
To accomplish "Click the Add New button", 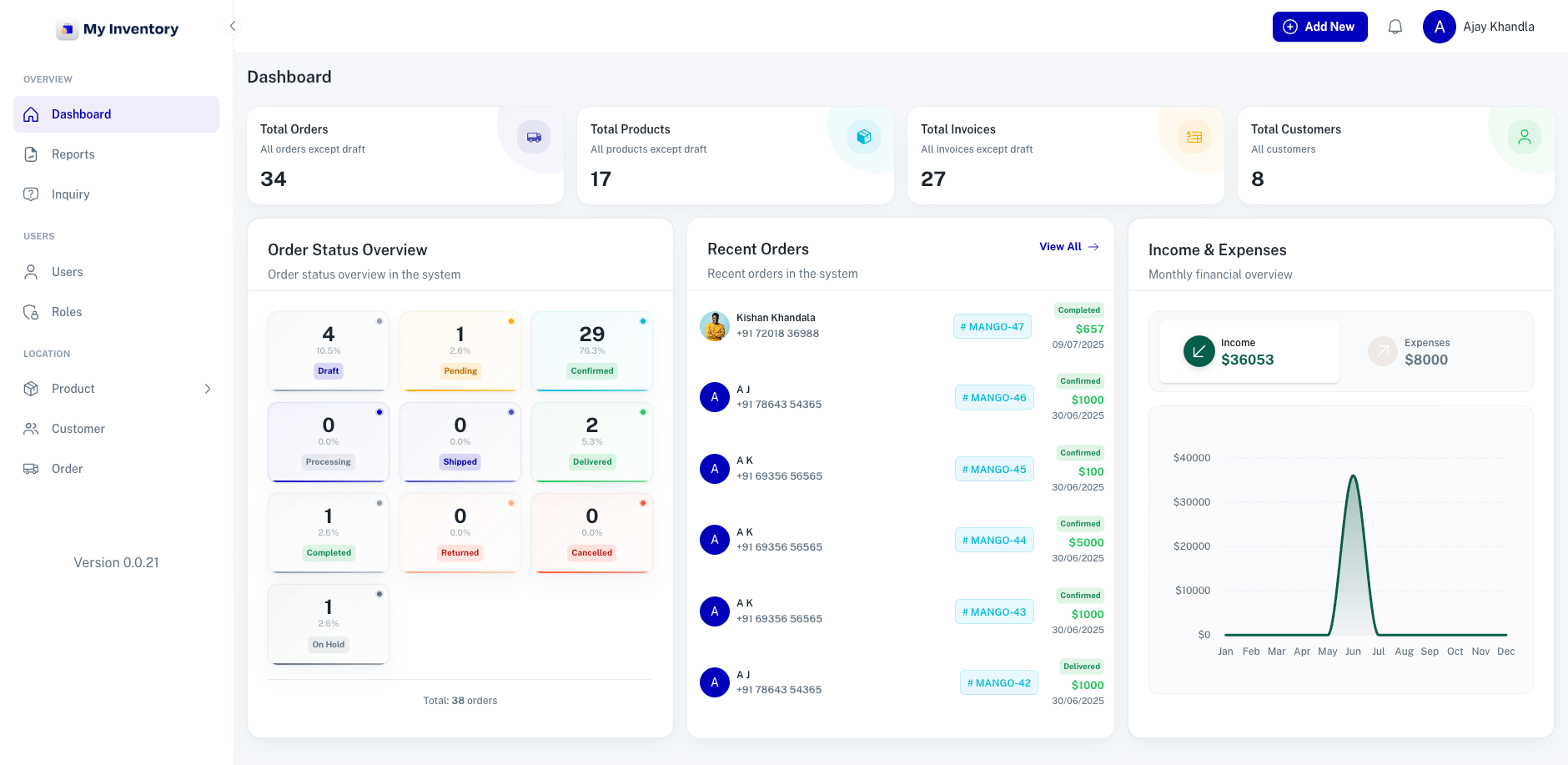I will point(1320,27).
